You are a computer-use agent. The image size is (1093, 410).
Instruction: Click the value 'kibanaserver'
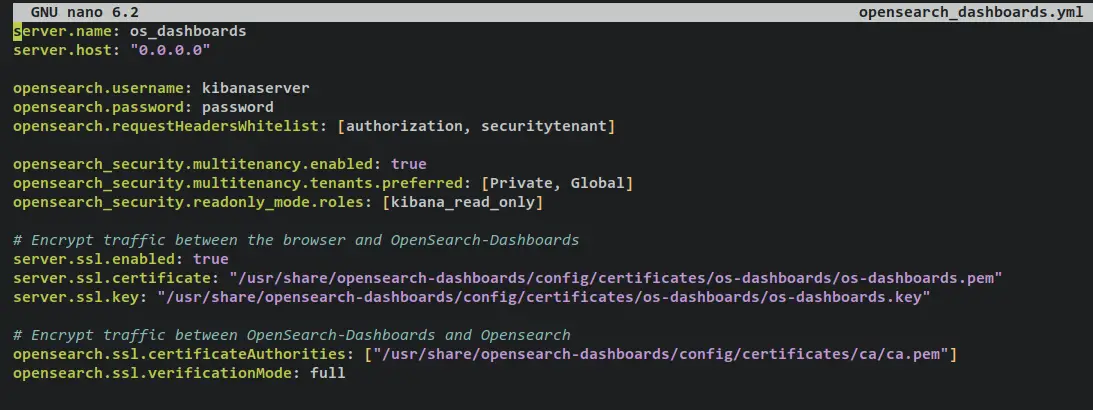[x=256, y=89]
